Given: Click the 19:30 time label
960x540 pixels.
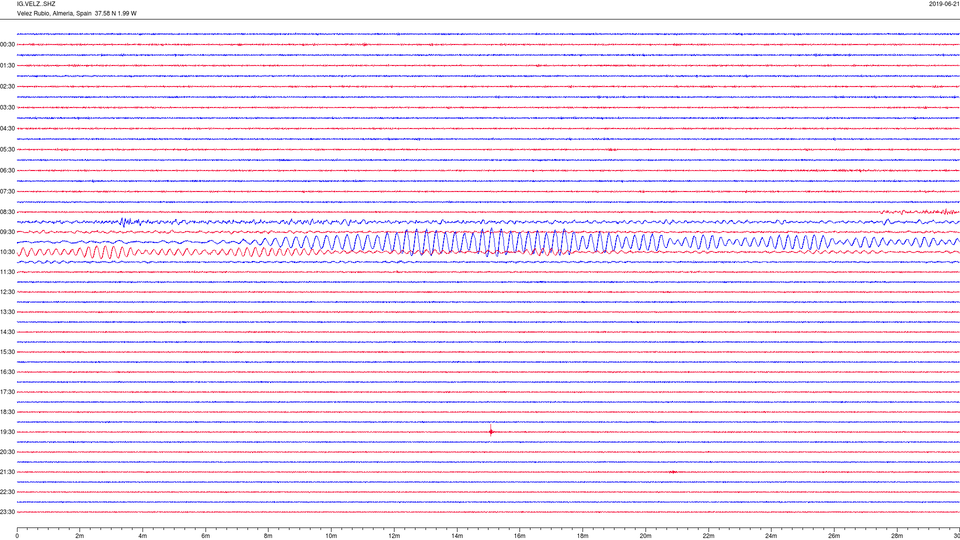Looking at the screenshot, I should [7, 432].
